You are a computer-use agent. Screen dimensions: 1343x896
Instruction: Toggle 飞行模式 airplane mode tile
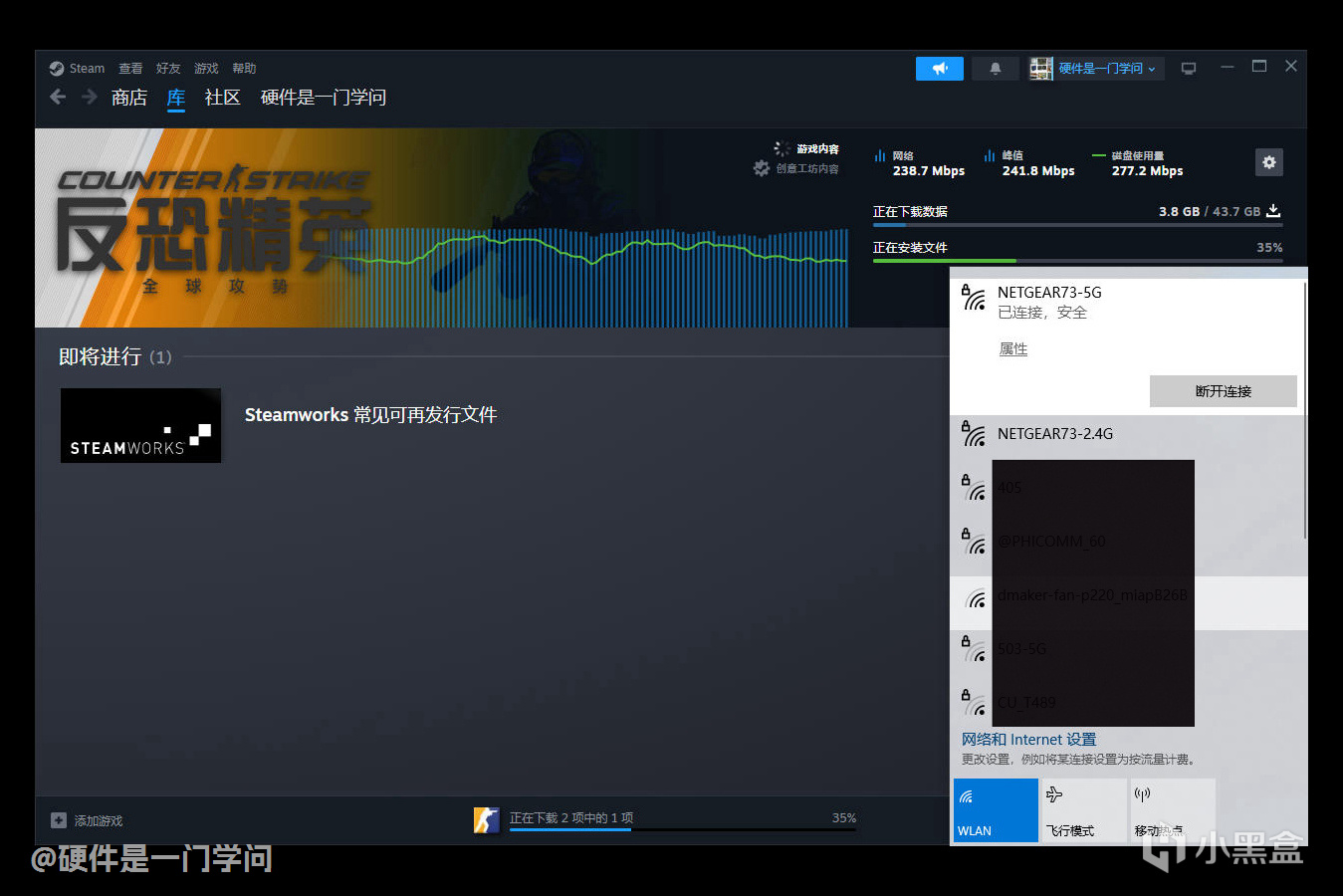1084,810
